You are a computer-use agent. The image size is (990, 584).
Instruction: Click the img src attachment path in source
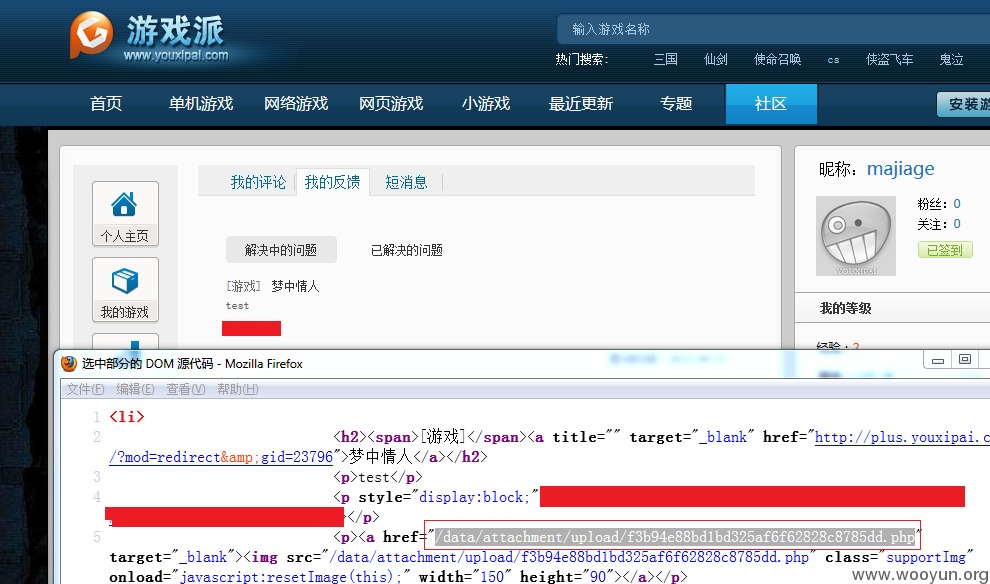pos(569,557)
